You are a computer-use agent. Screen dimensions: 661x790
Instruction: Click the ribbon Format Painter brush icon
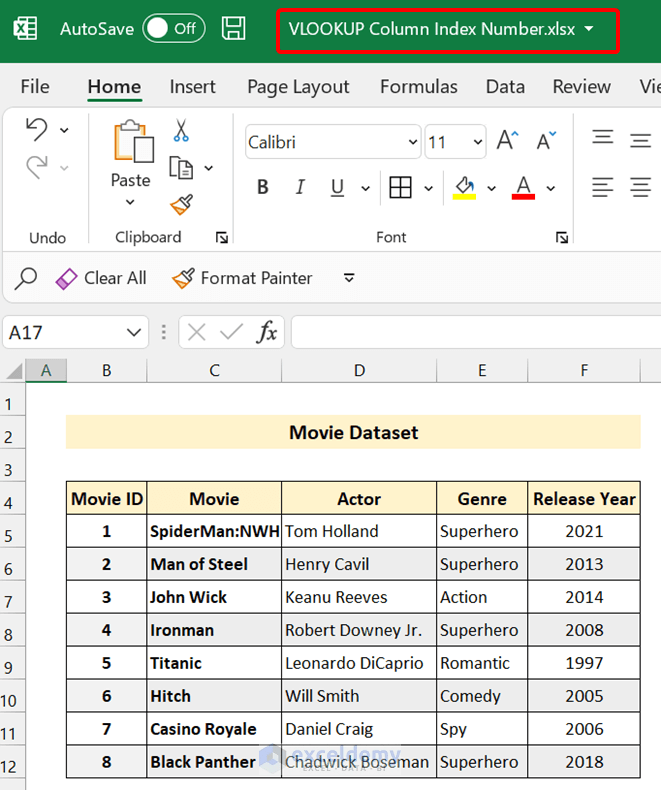pyautogui.click(x=181, y=205)
